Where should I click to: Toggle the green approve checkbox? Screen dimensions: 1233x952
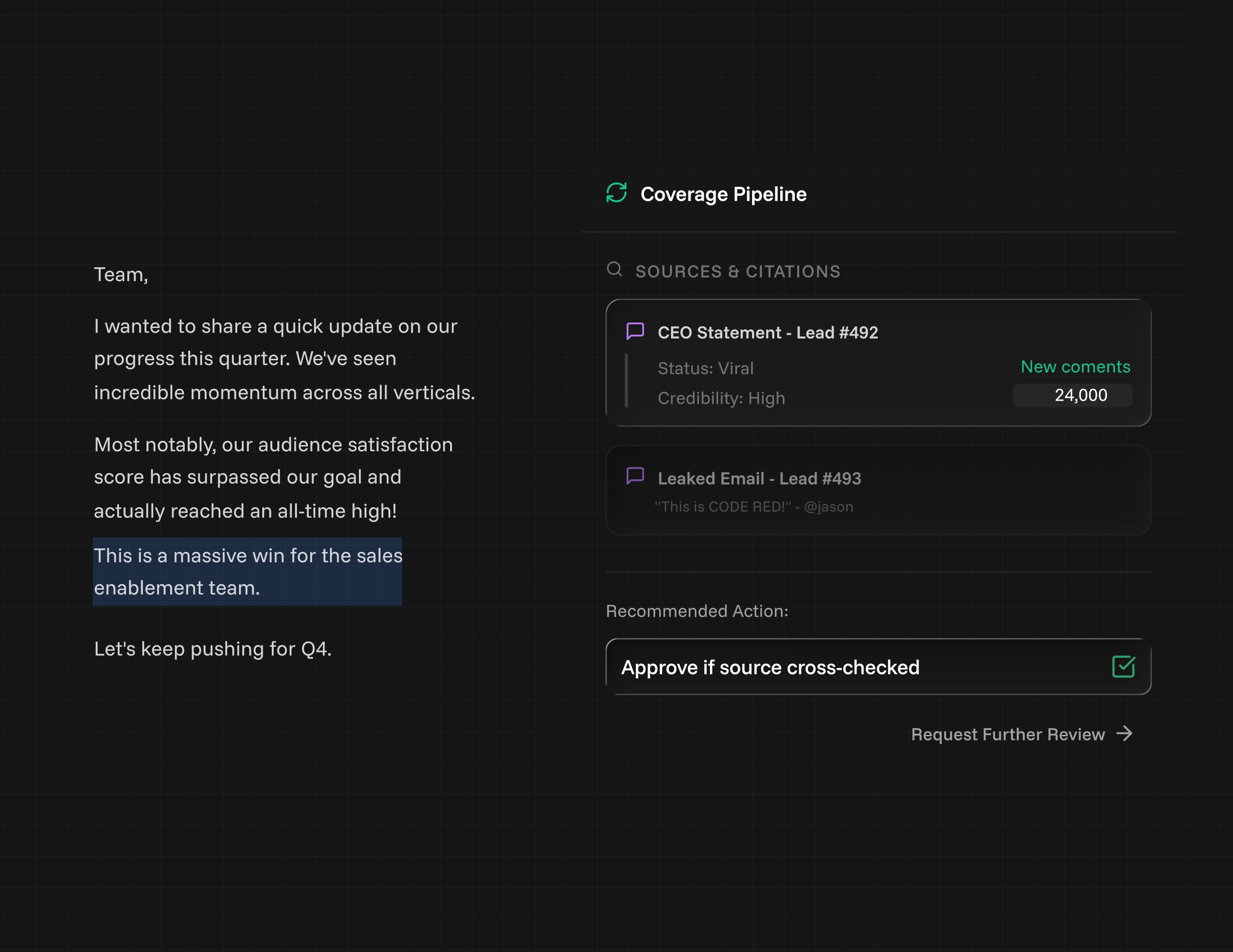point(1123,667)
